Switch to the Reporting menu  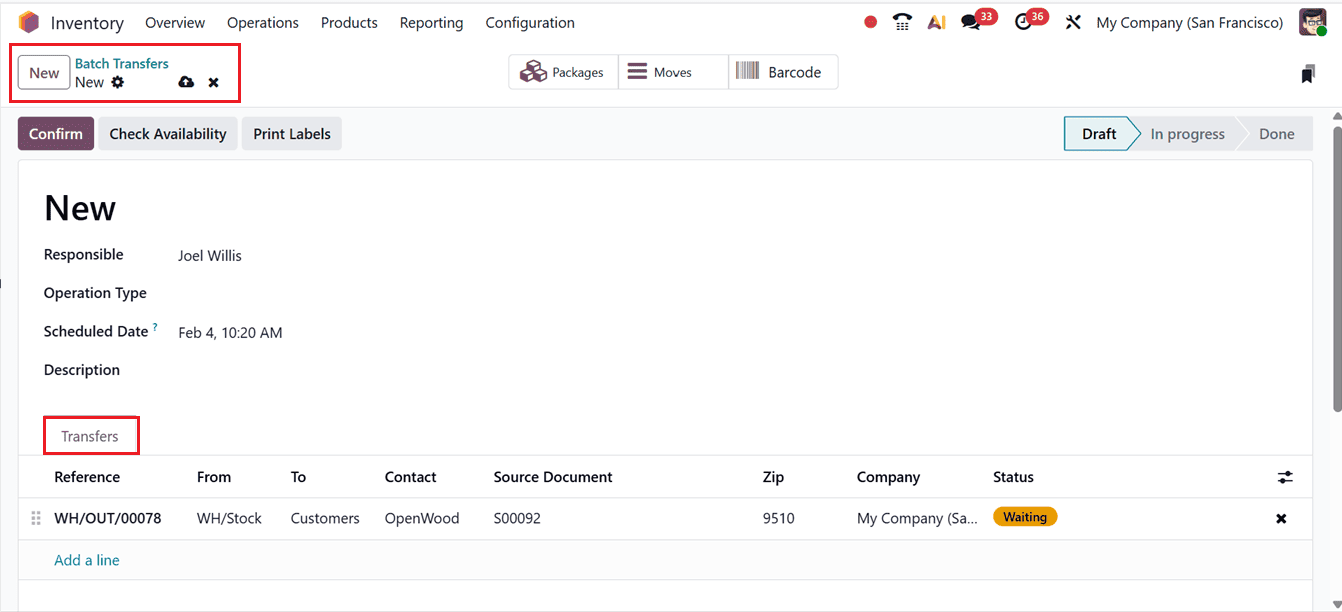(431, 21)
